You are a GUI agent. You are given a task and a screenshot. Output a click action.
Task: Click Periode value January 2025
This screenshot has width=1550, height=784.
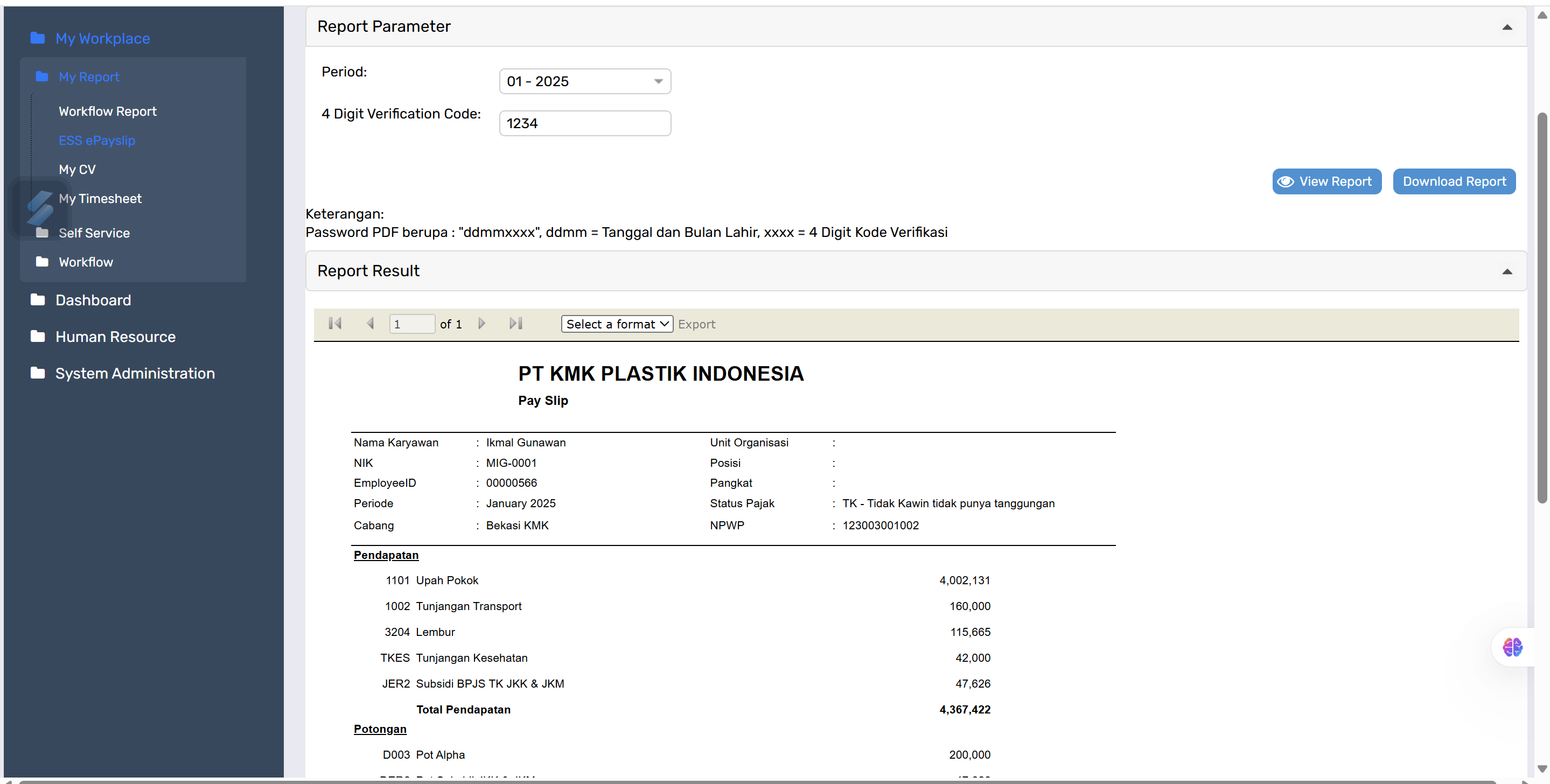tap(520, 503)
